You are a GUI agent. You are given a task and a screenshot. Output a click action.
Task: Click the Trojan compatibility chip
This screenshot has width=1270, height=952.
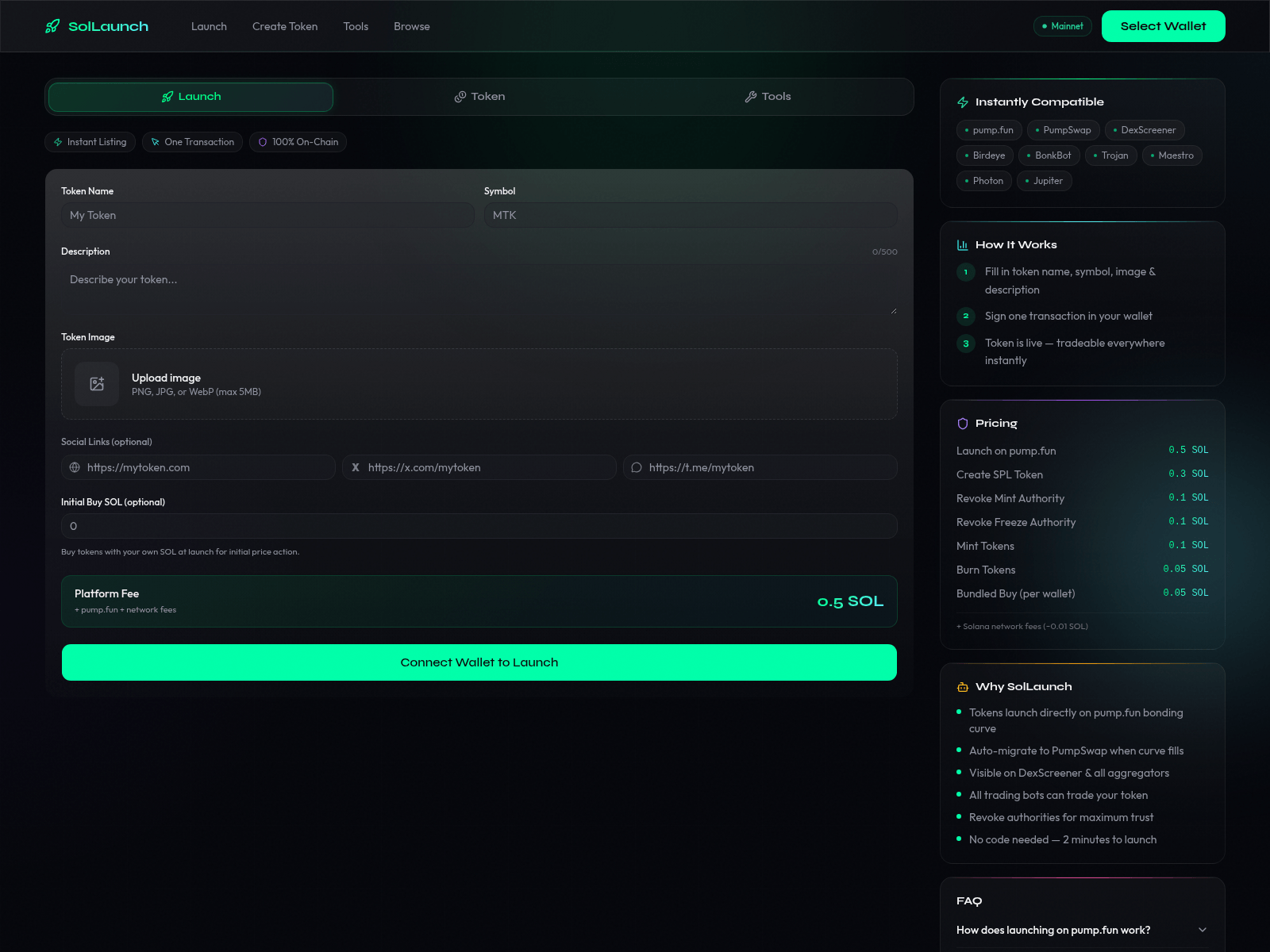(x=1111, y=155)
